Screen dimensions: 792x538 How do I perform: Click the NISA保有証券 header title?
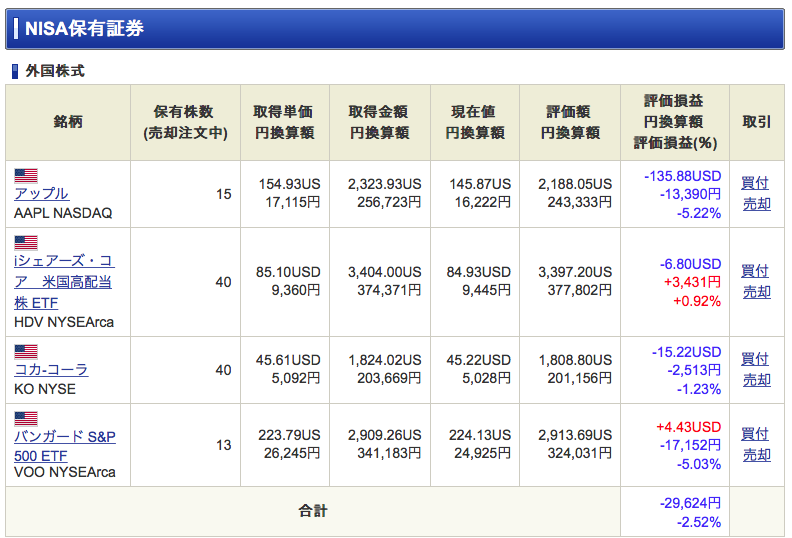coord(84,28)
